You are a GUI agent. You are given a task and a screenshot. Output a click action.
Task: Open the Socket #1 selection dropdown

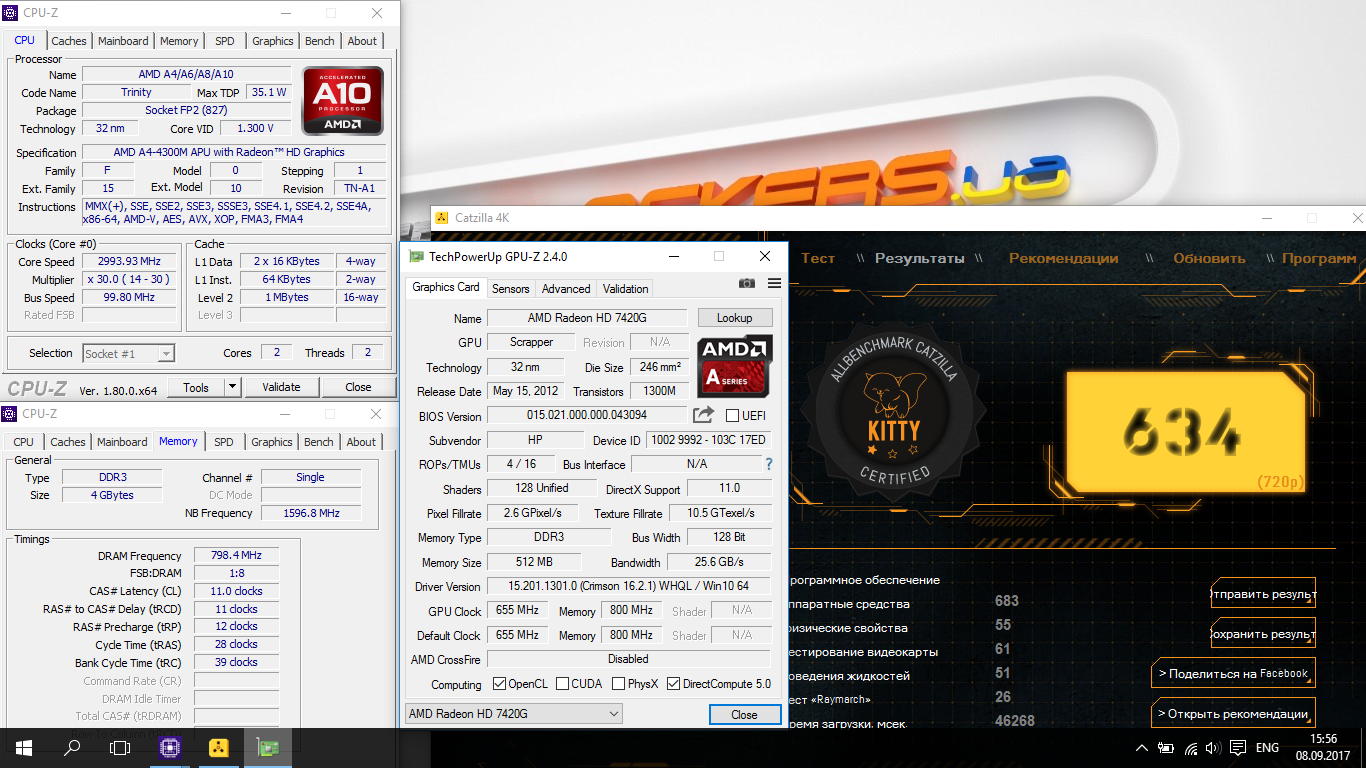pos(128,353)
